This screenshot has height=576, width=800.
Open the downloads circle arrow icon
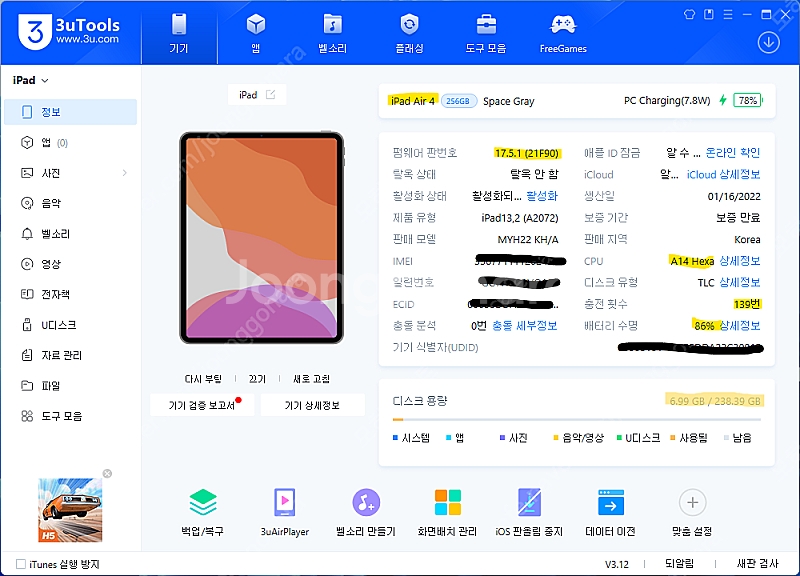tap(768, 42)
